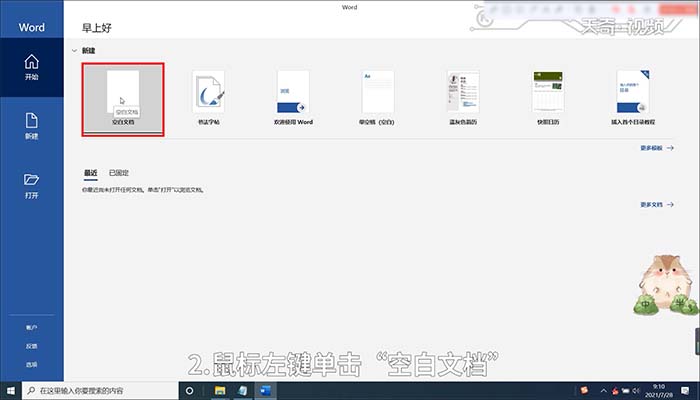Click the taskbar clock showing 9:10
700x400 pixels.
(x=659, y=391)
